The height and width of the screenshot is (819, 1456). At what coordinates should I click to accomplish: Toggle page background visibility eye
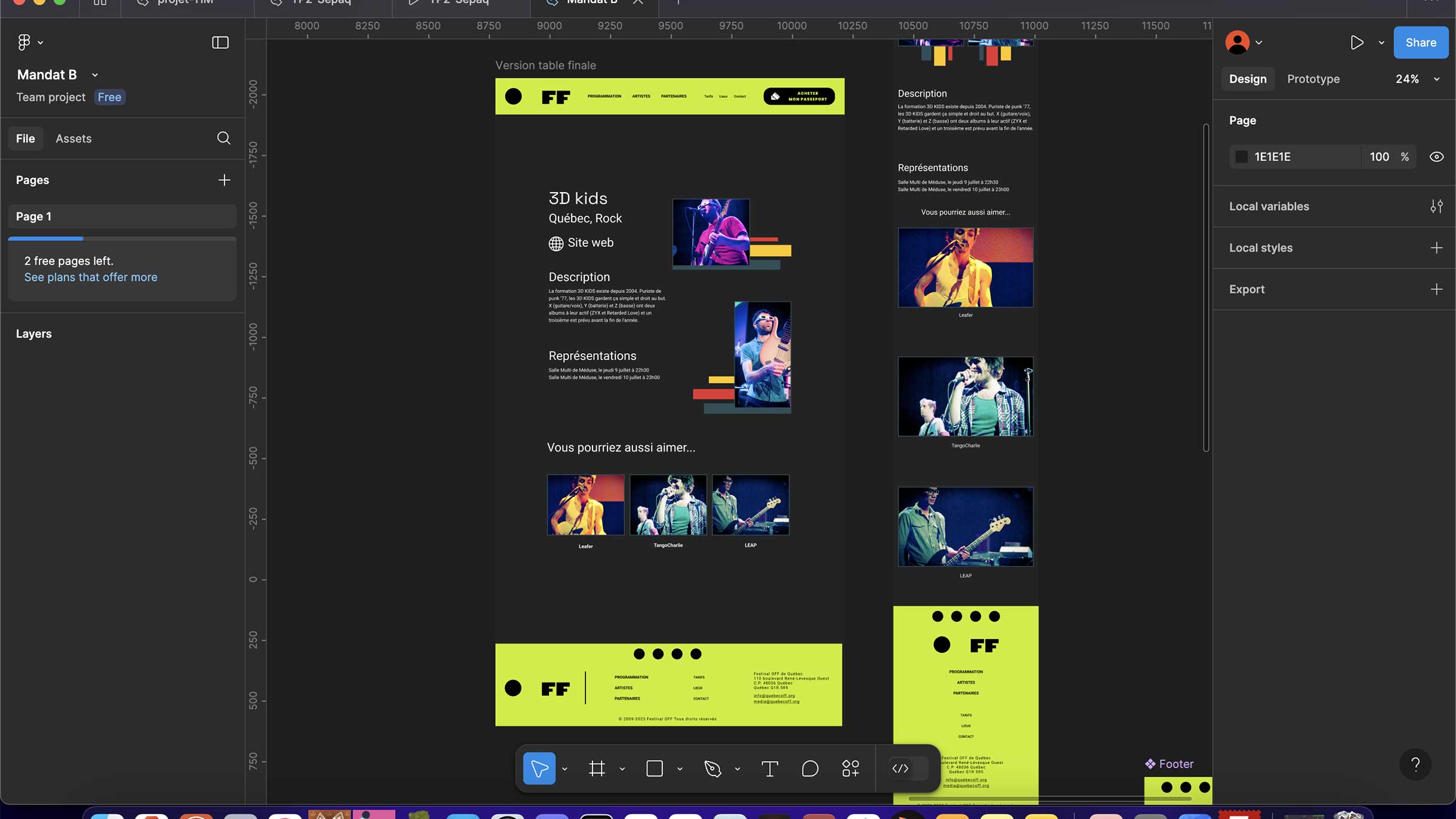click(1436, 157)
